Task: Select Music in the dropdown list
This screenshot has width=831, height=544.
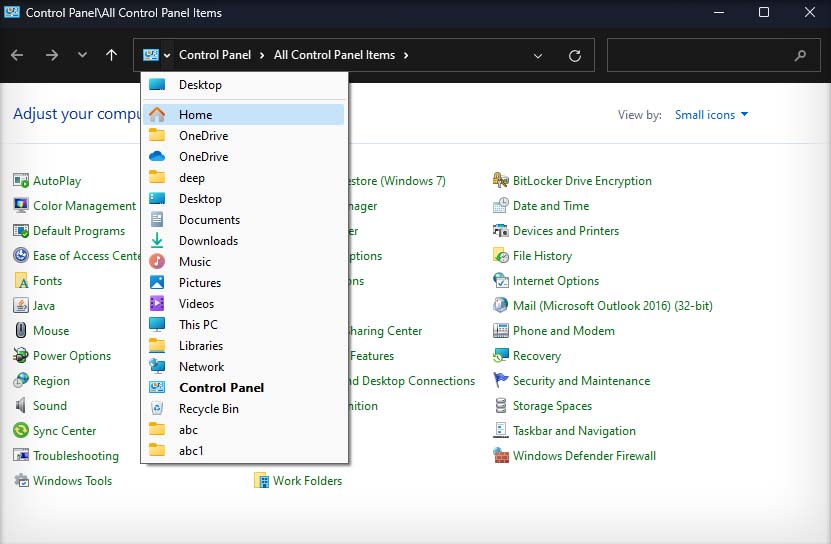Action: point(244,261)
